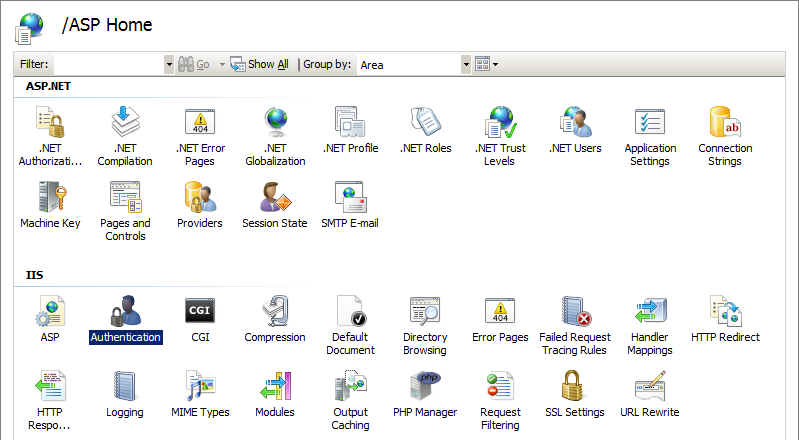Open IIS Error Pages feature
Image resolution: width=799 pixels, height=440 pixels.
[x=500, y=319]
